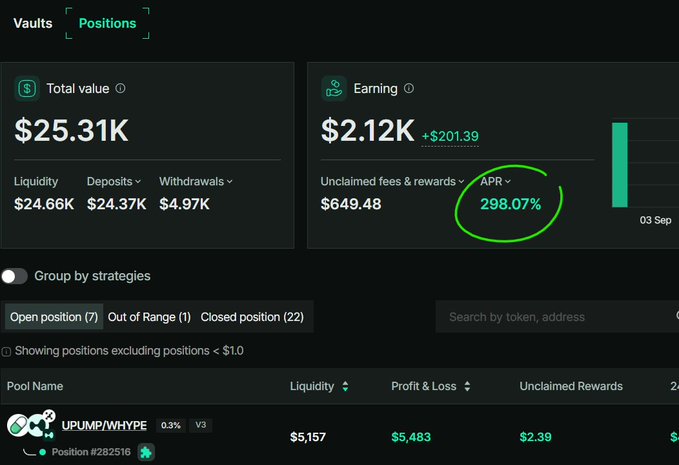The width and height of the screenshot is (679, 465).
Task: Click info icon beside Showing positions notice
Action: click(6, 352)
